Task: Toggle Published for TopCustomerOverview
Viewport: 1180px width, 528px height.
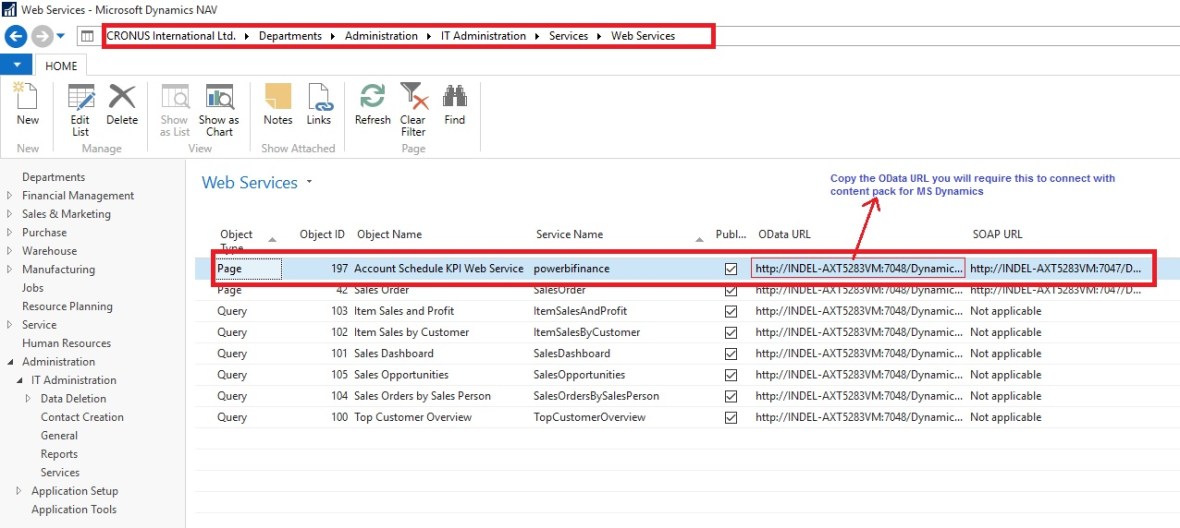Action: coord(730,417)
